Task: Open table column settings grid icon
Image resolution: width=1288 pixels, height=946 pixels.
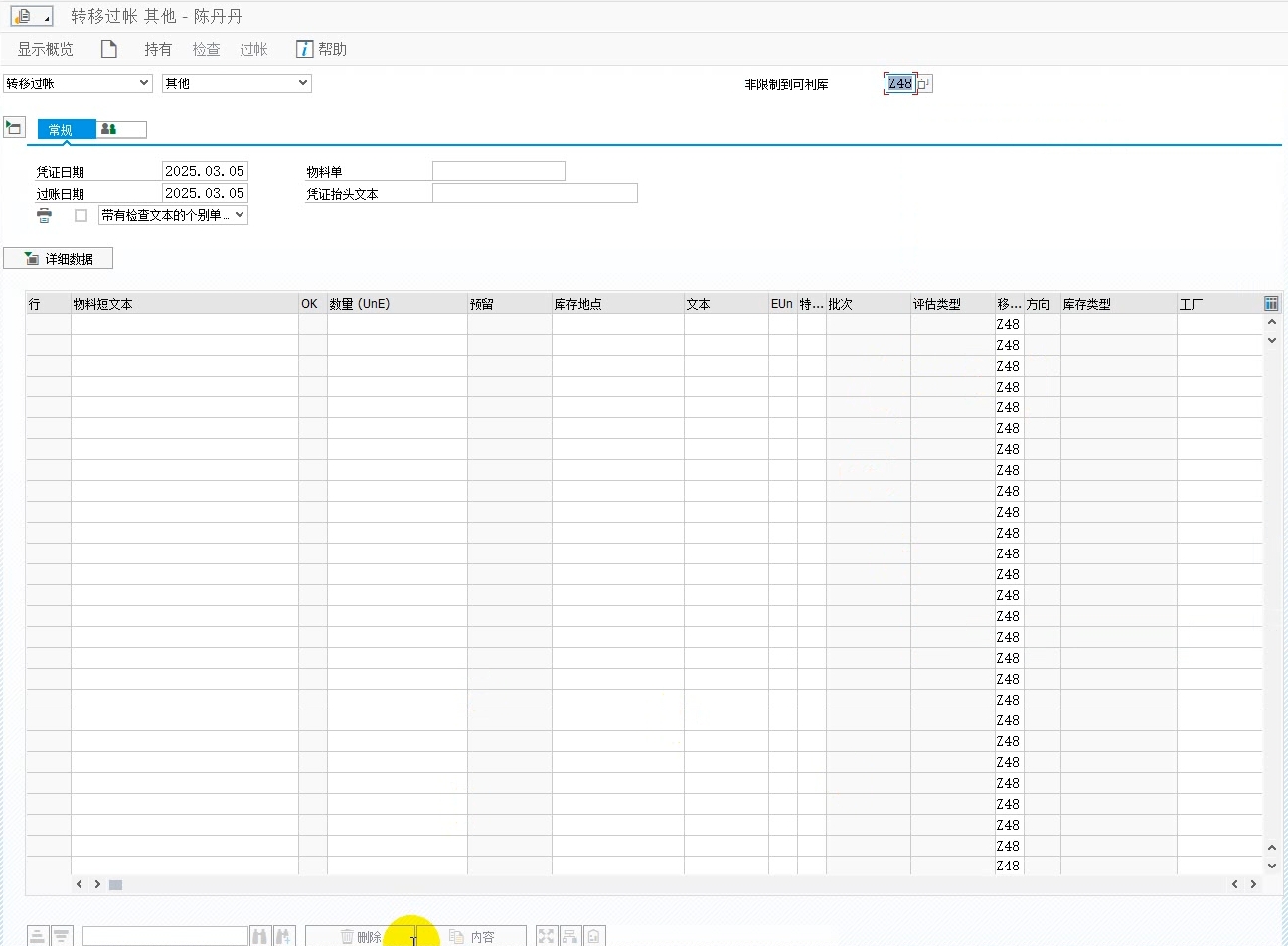Action: click(1271, 304)
